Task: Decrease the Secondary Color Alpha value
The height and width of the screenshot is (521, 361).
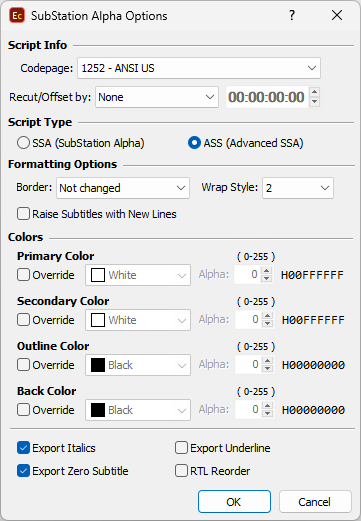Action: click(267, 324)
